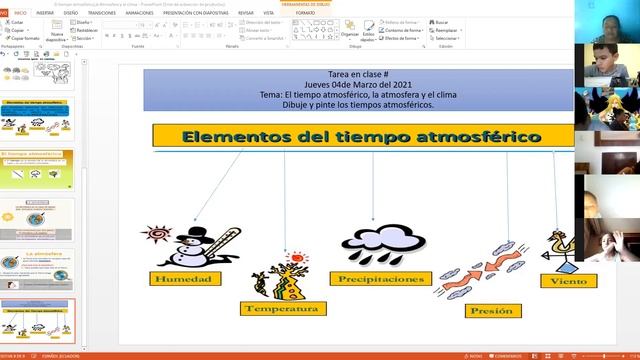Open the DISEÑO ribbon tab
640x360 pixels.
[x=71, y=13]
